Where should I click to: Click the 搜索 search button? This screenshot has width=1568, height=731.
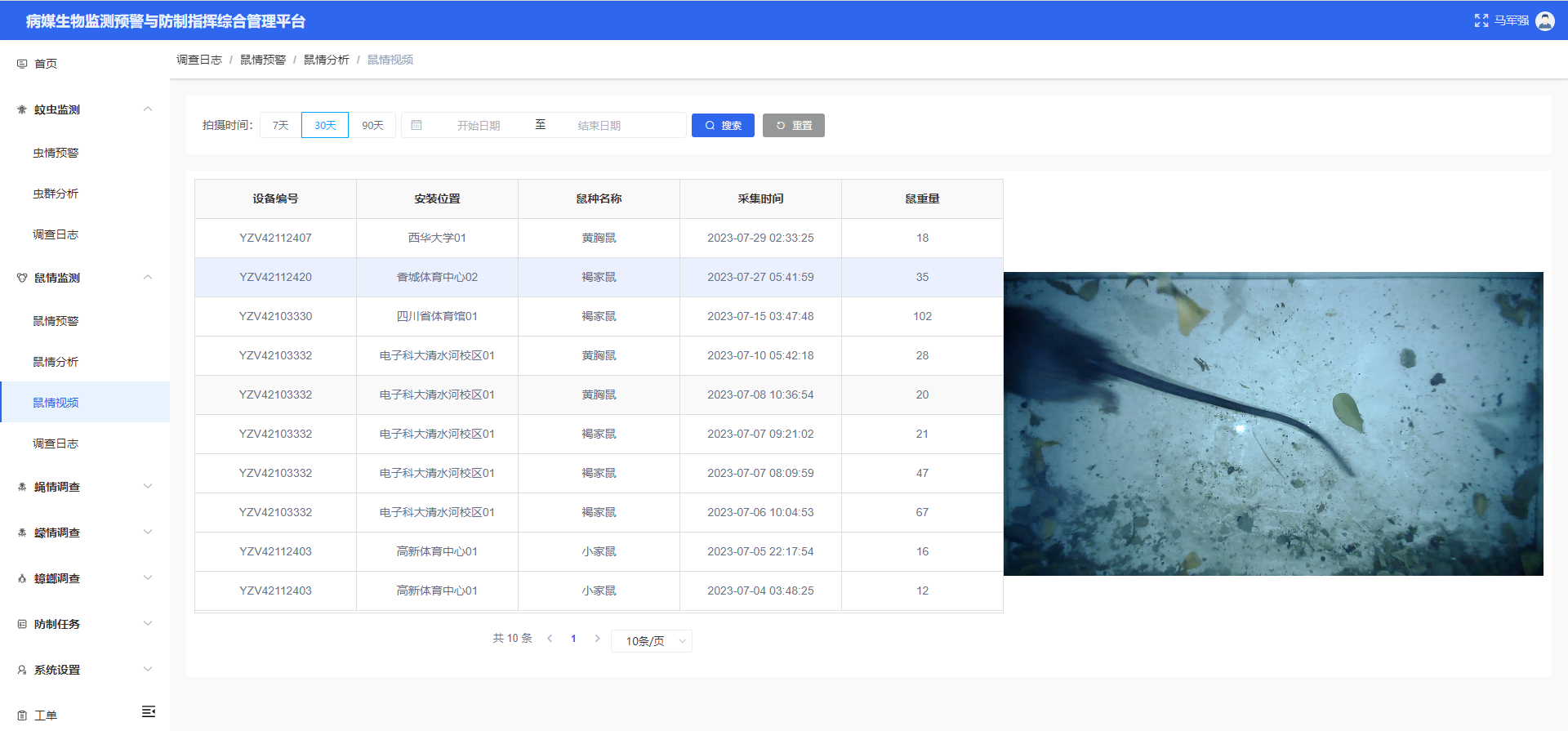tap(723, 125)
